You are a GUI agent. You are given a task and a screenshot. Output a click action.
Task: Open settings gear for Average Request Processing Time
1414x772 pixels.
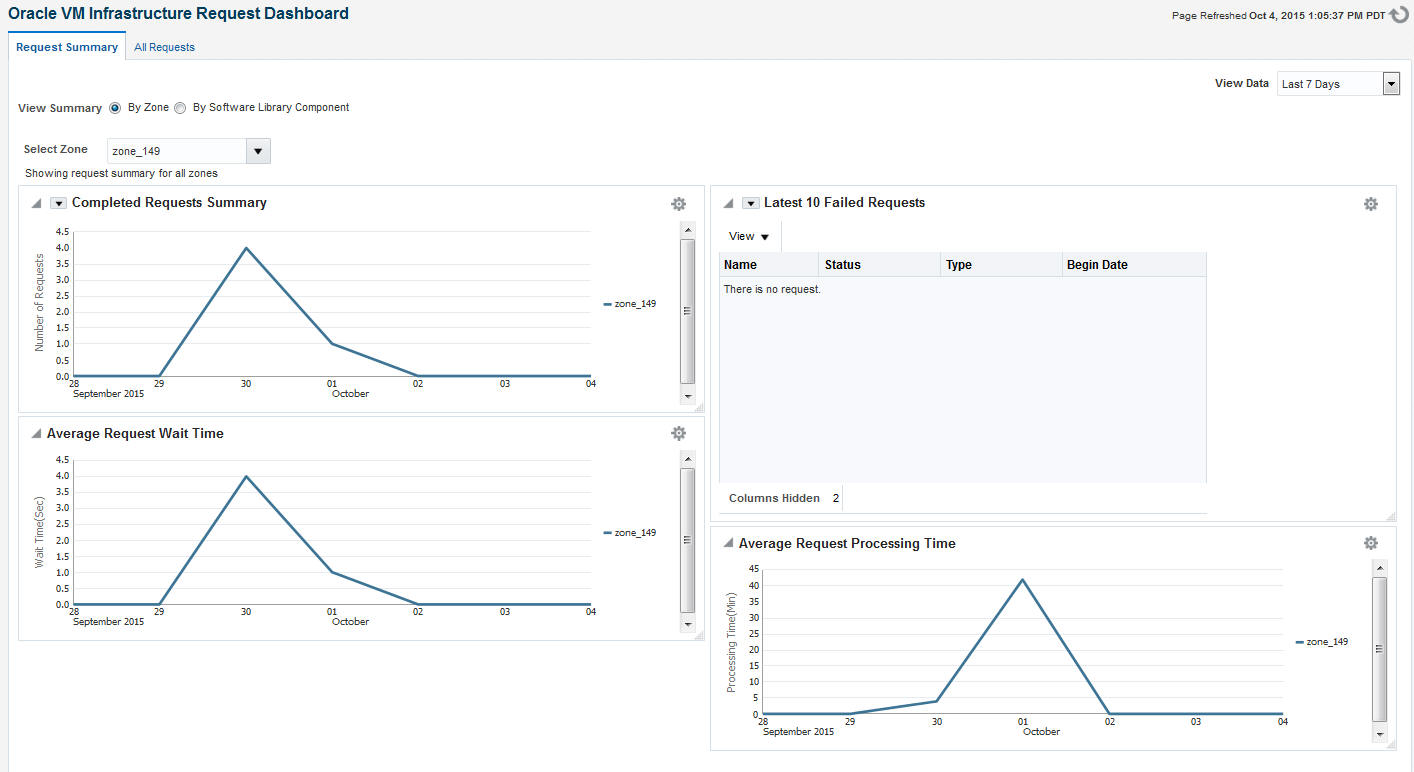tap(1371, 543)
